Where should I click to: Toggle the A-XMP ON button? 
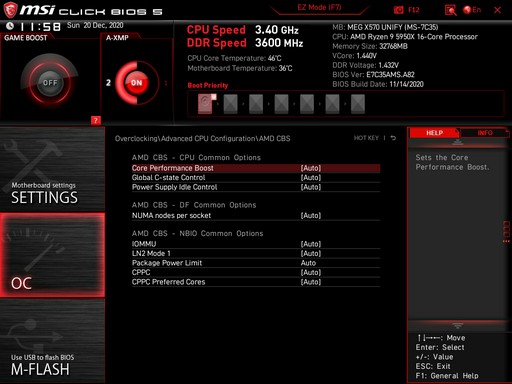tap(136, 82)
